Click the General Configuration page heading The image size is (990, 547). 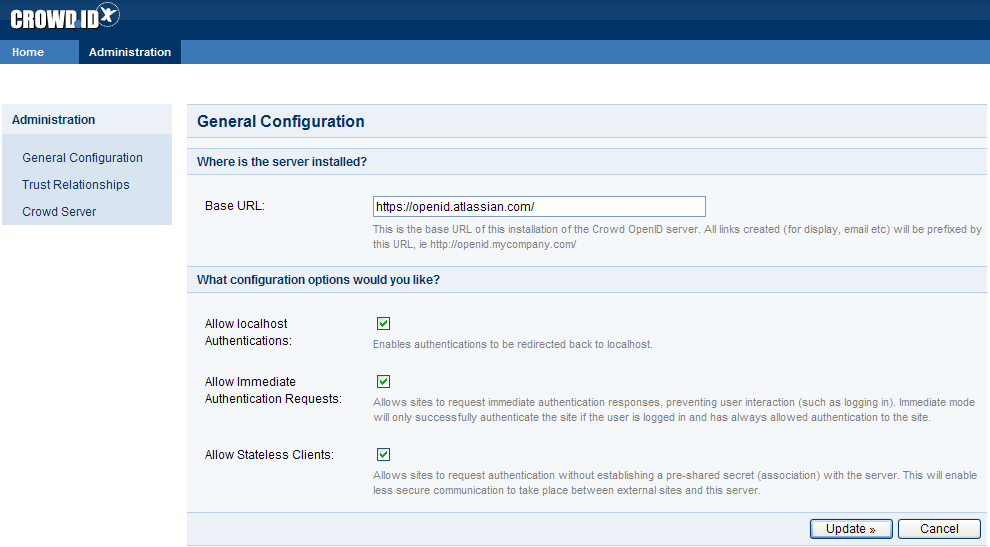(x=280, y=121)
